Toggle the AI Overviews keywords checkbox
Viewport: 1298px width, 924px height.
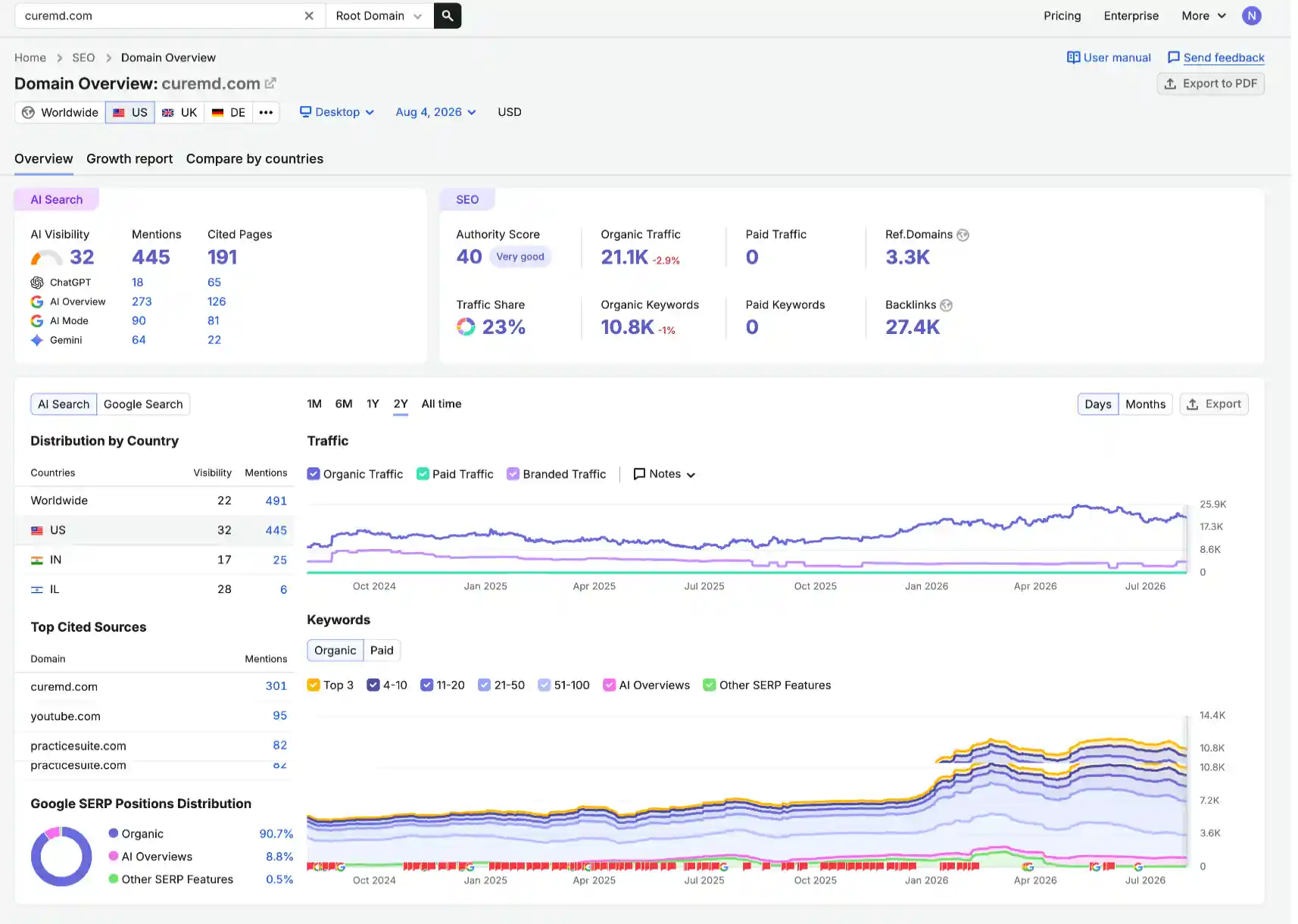pos(609,685)
